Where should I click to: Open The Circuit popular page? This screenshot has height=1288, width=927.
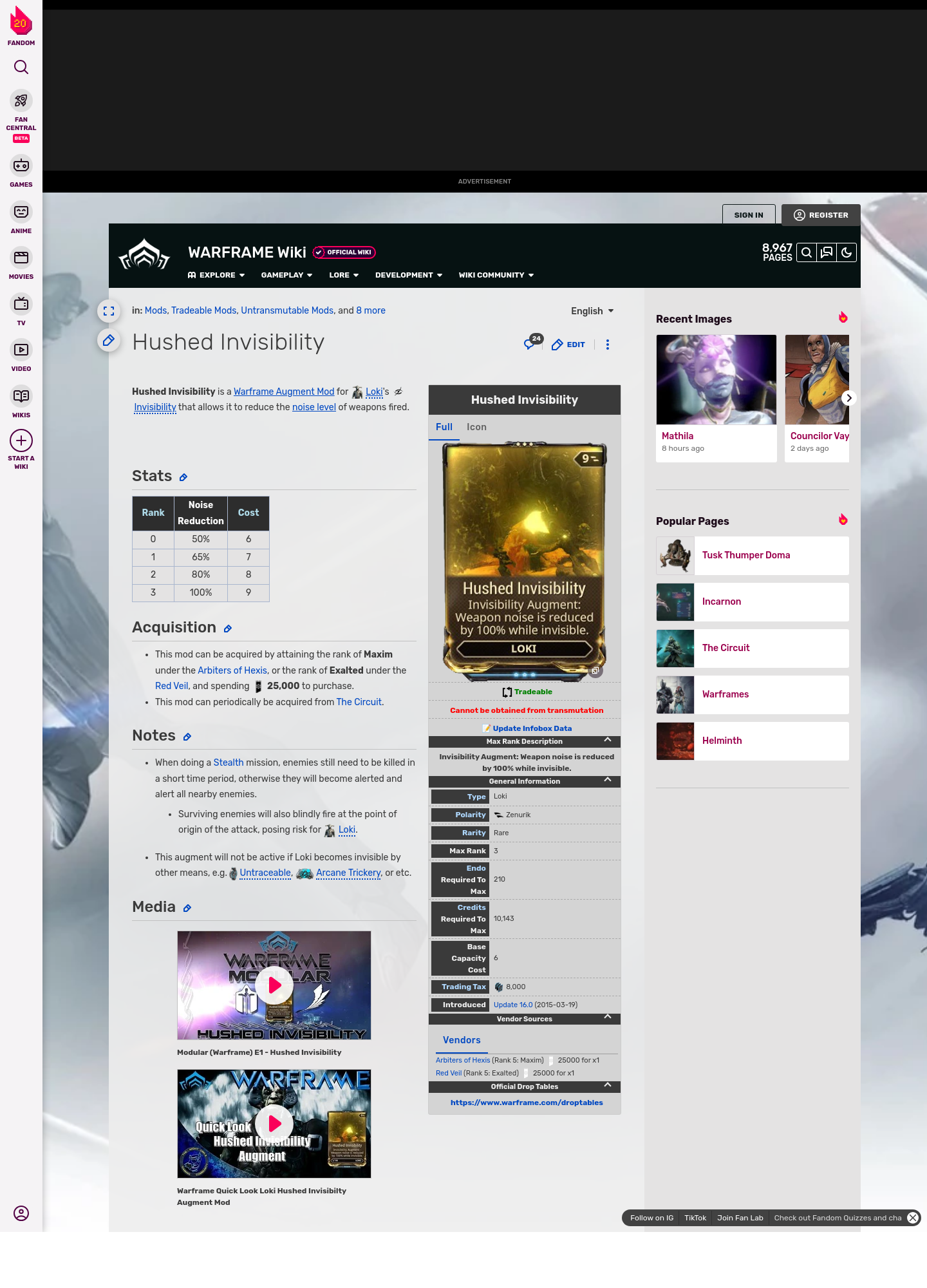pyautogui.click(x=753, y=649)
